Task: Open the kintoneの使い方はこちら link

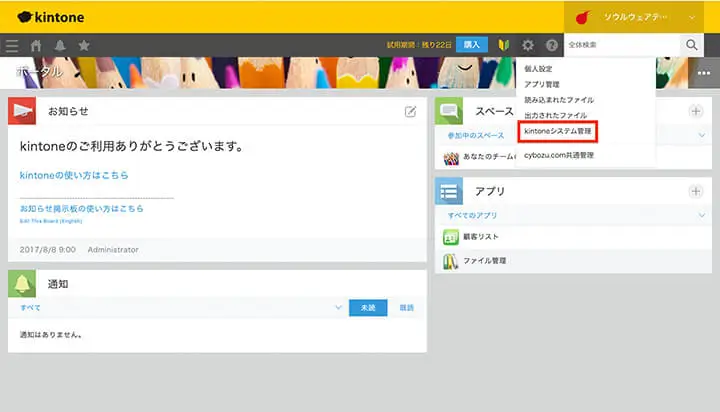Action: pos(74,175)
